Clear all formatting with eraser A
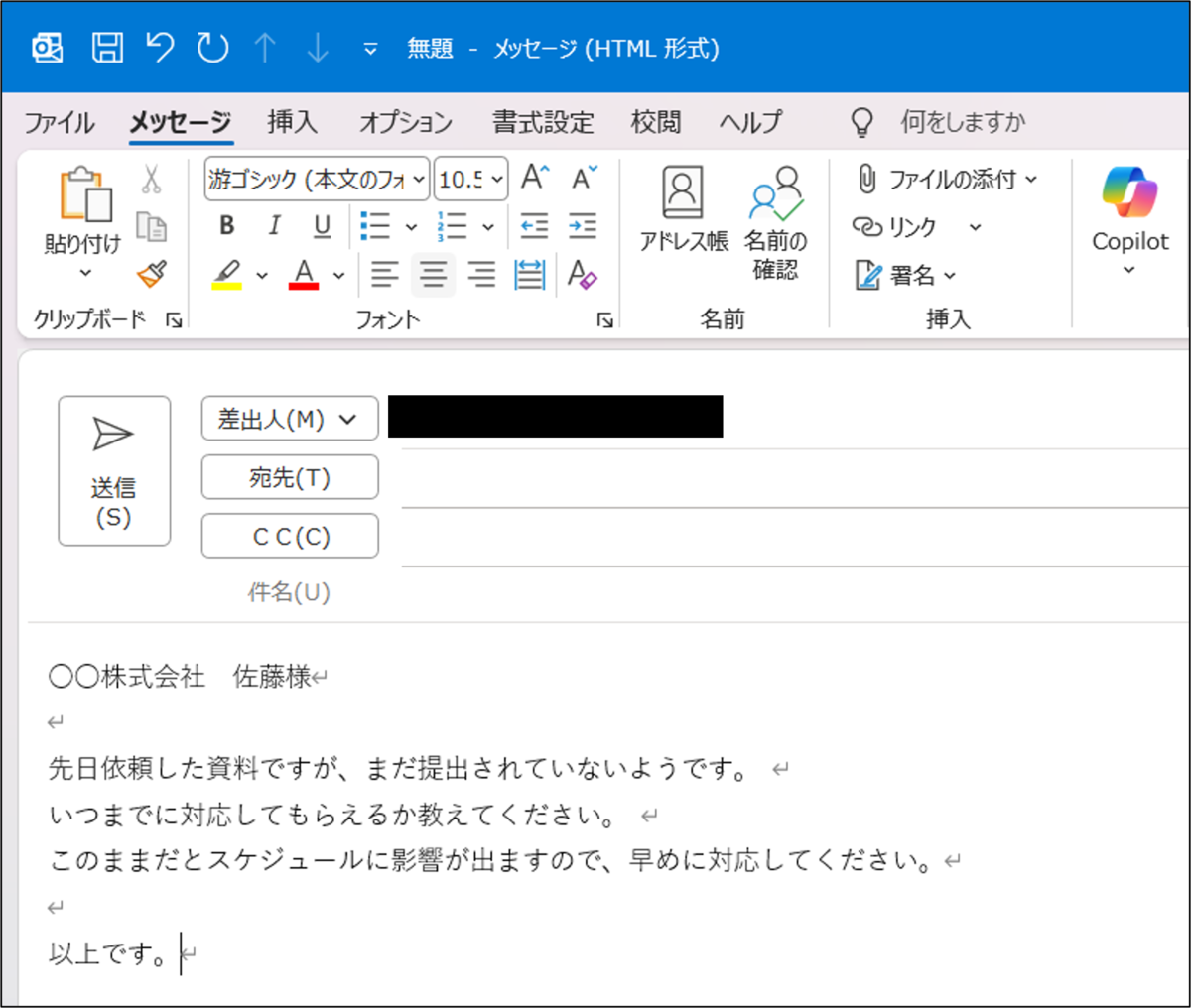This screenshot has height=1008, width=1191. pos(583,274)
